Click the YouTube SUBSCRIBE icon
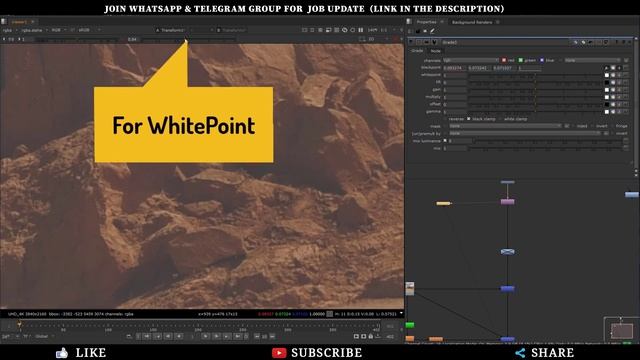Viewport: 640px width, 360px height. pyautogui.click(x=279, y=353)
